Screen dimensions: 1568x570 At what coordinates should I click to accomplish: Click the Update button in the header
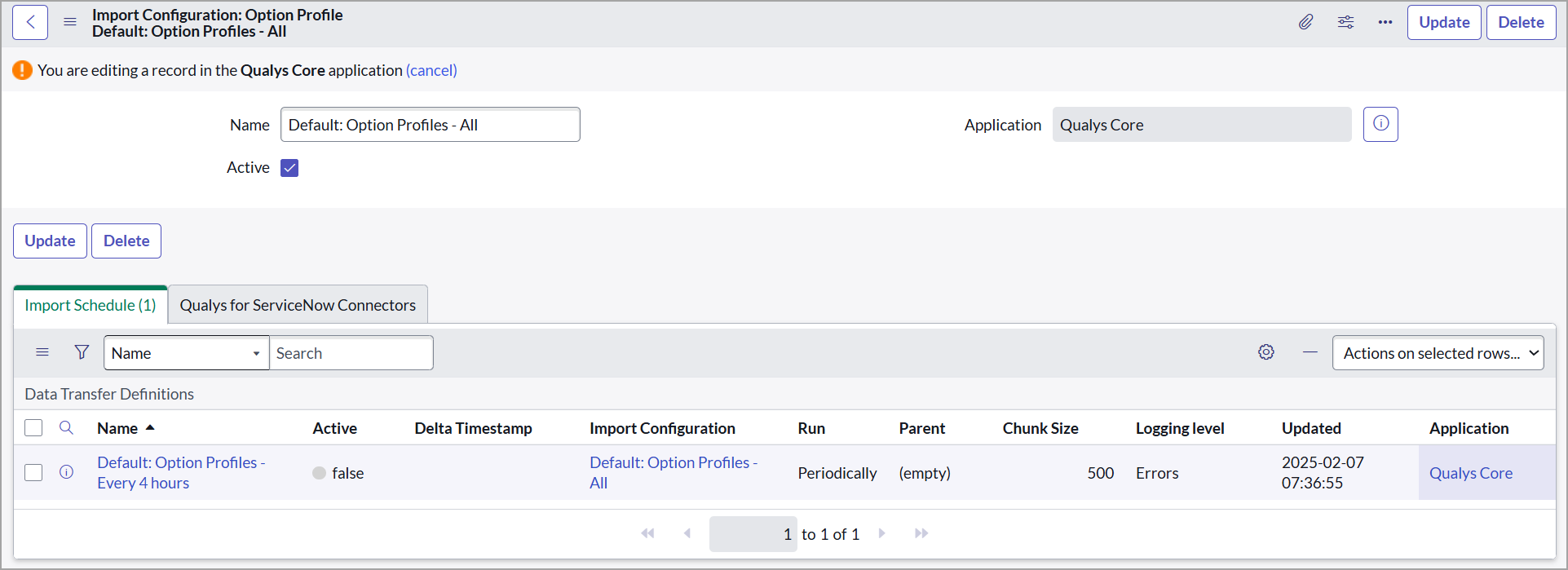click(x=1443, y=23)
